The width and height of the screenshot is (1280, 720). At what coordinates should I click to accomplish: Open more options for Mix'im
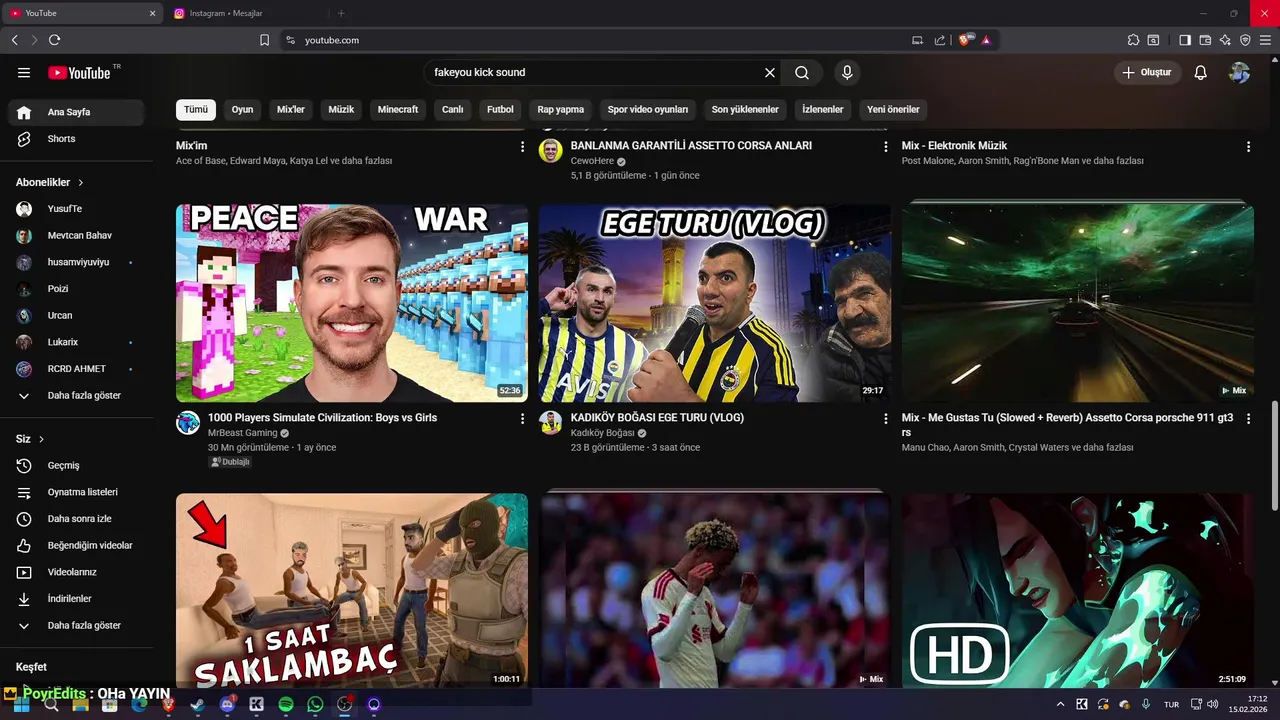(522, 147)
